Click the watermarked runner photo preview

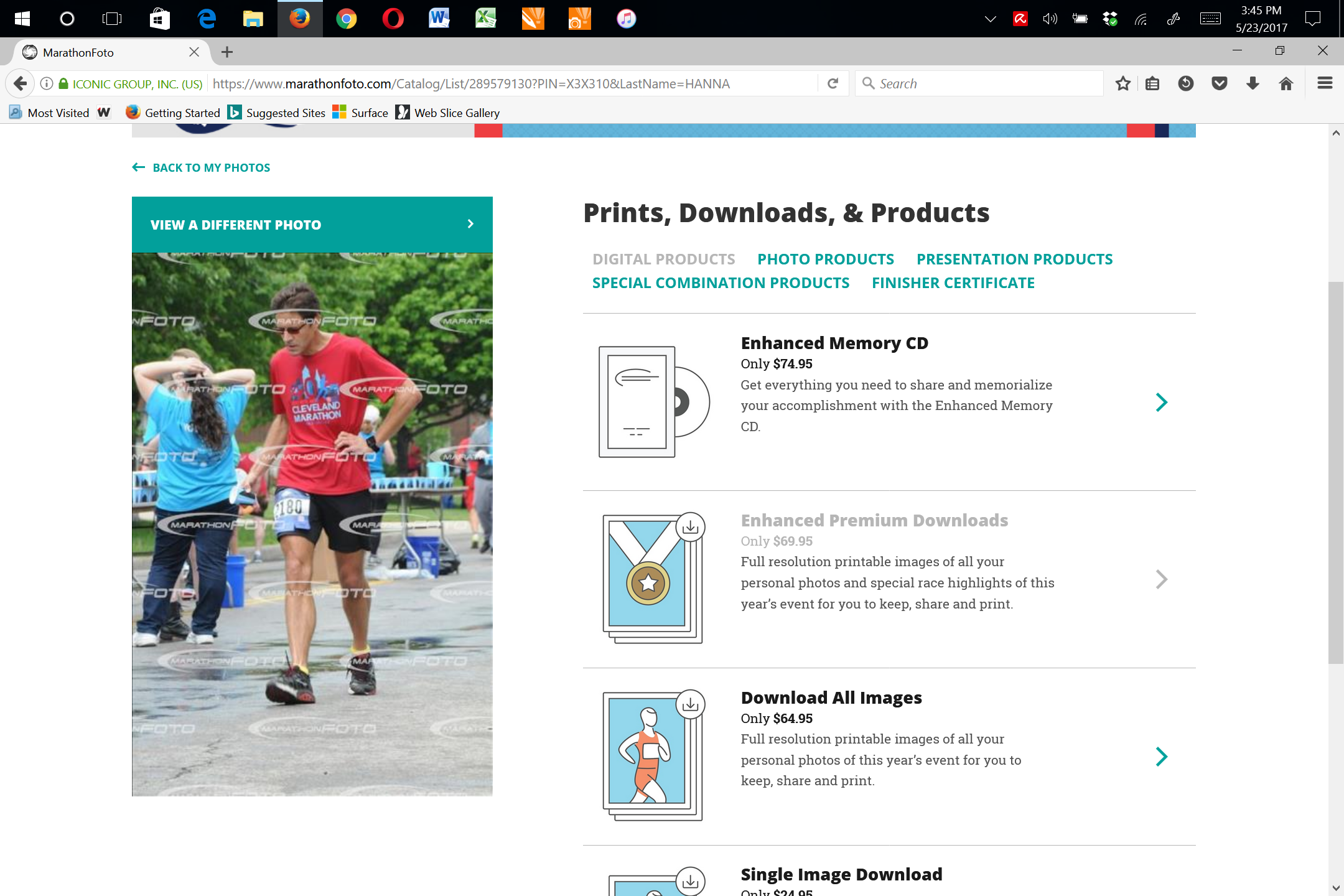click(312, 524)
